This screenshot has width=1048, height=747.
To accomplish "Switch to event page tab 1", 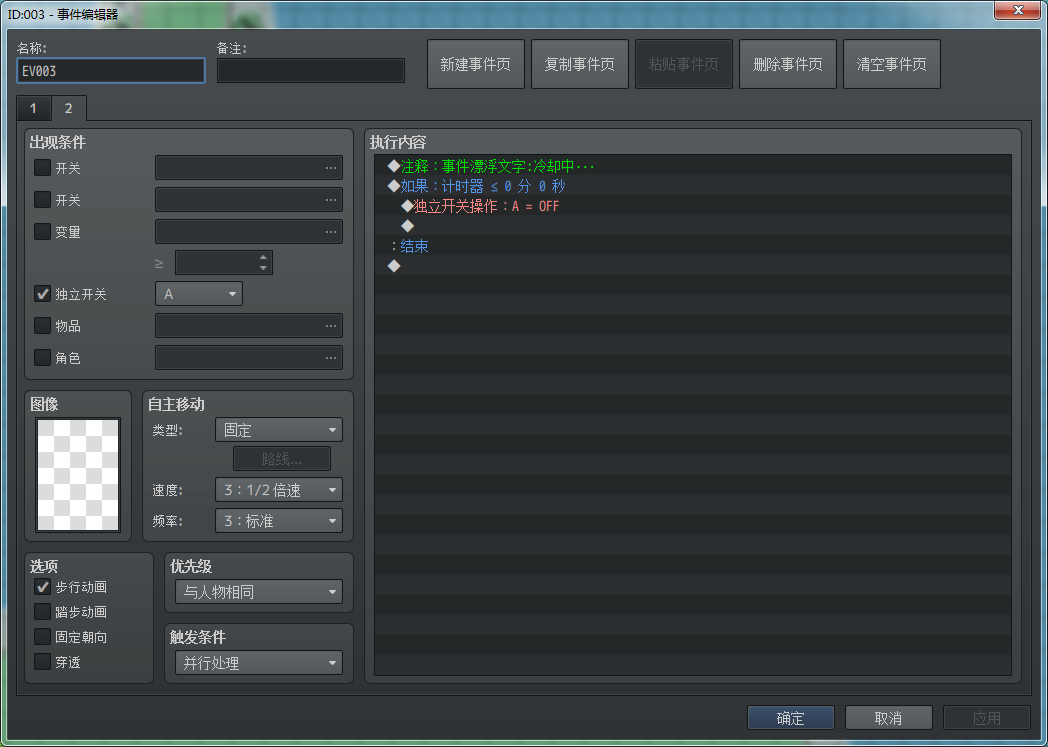I will 33,108.
